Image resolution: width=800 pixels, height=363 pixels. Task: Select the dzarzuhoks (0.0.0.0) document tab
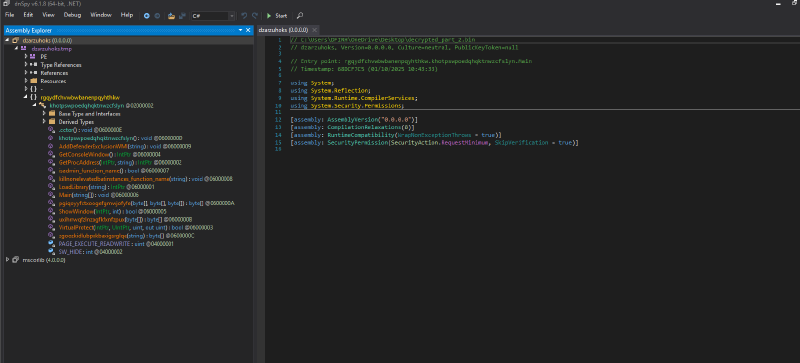pos(283,30)
